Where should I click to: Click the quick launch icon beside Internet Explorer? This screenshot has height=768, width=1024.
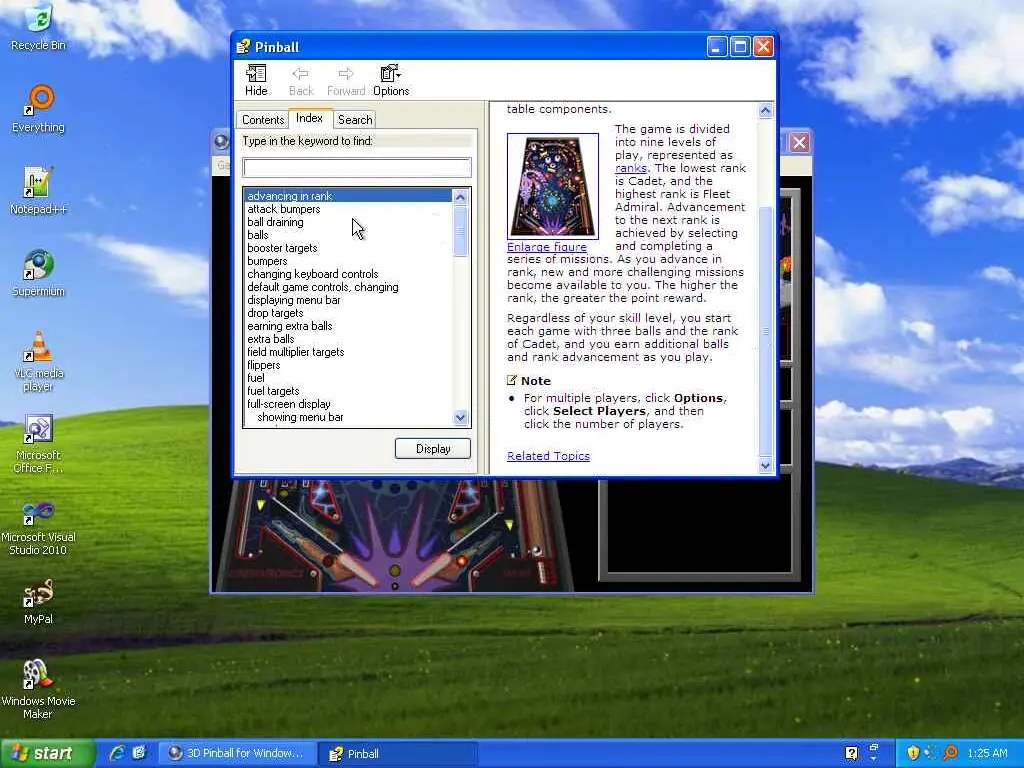pos(138,753)
